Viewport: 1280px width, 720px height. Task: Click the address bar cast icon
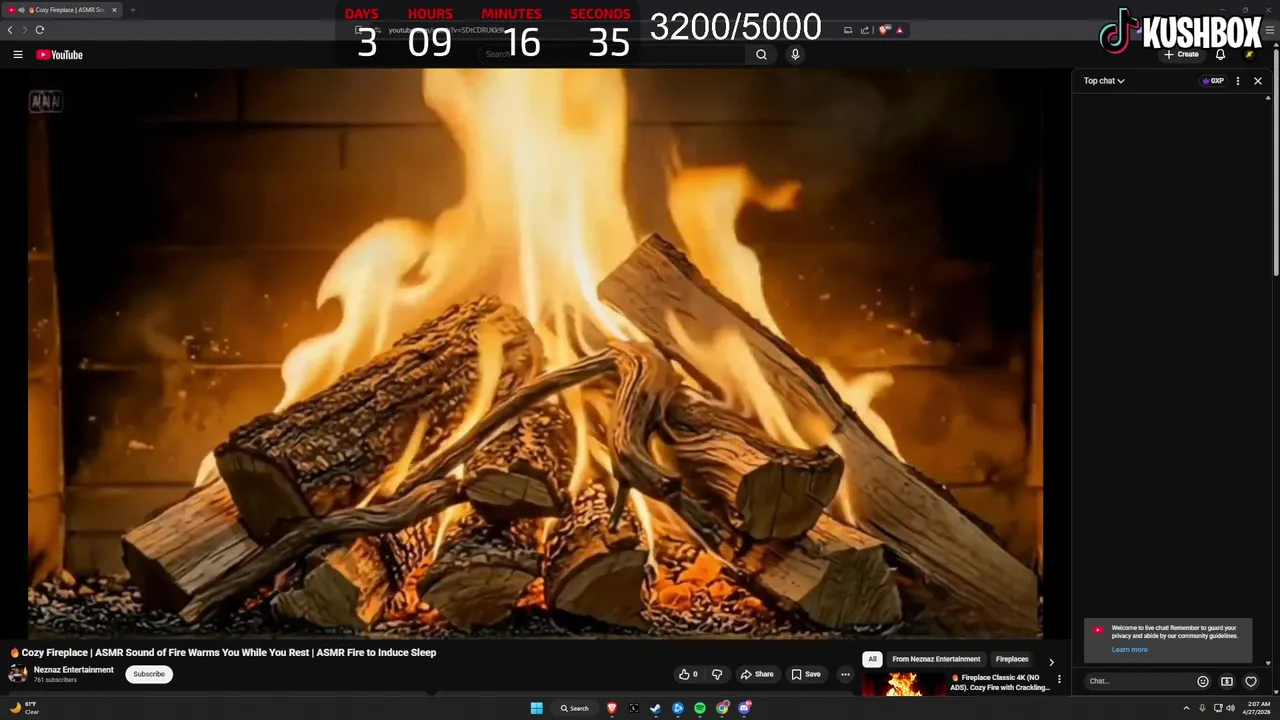pyautogui.click(x=848, y=30)
